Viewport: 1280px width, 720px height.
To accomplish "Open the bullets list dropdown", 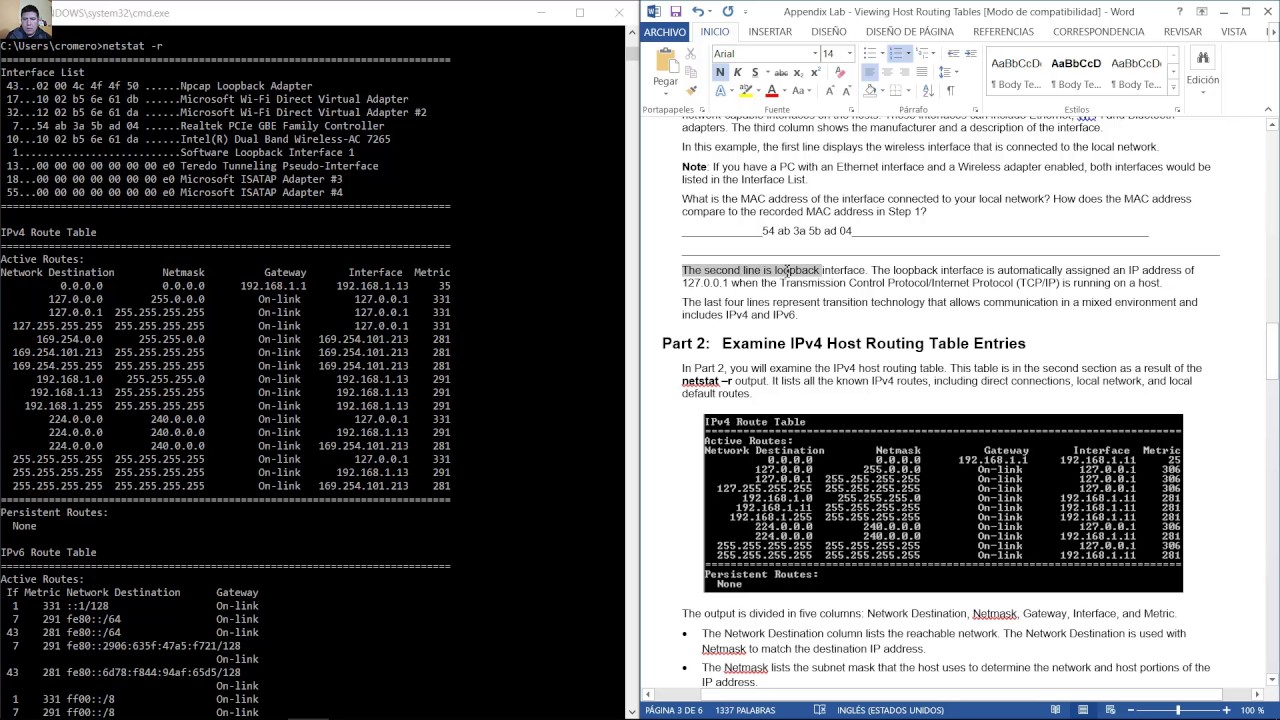I will 881,54.
